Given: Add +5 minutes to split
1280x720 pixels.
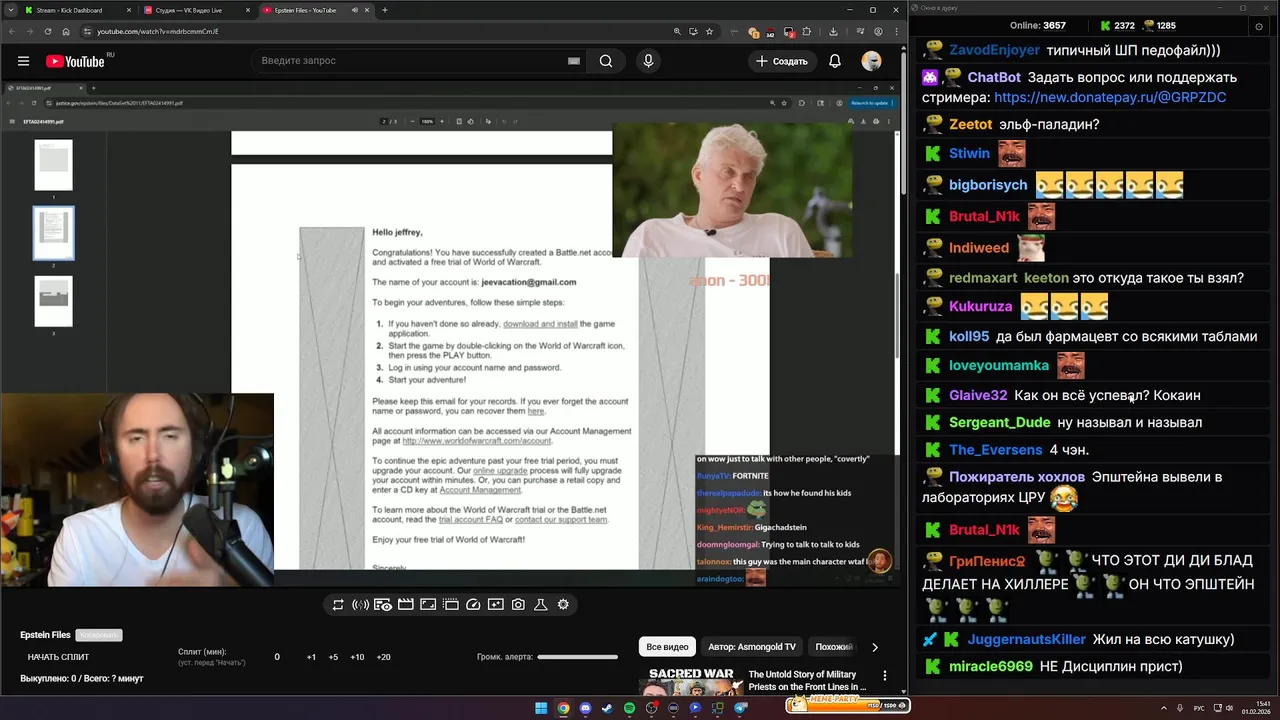Looking at the screenshot, I should [x=333, y=657].
